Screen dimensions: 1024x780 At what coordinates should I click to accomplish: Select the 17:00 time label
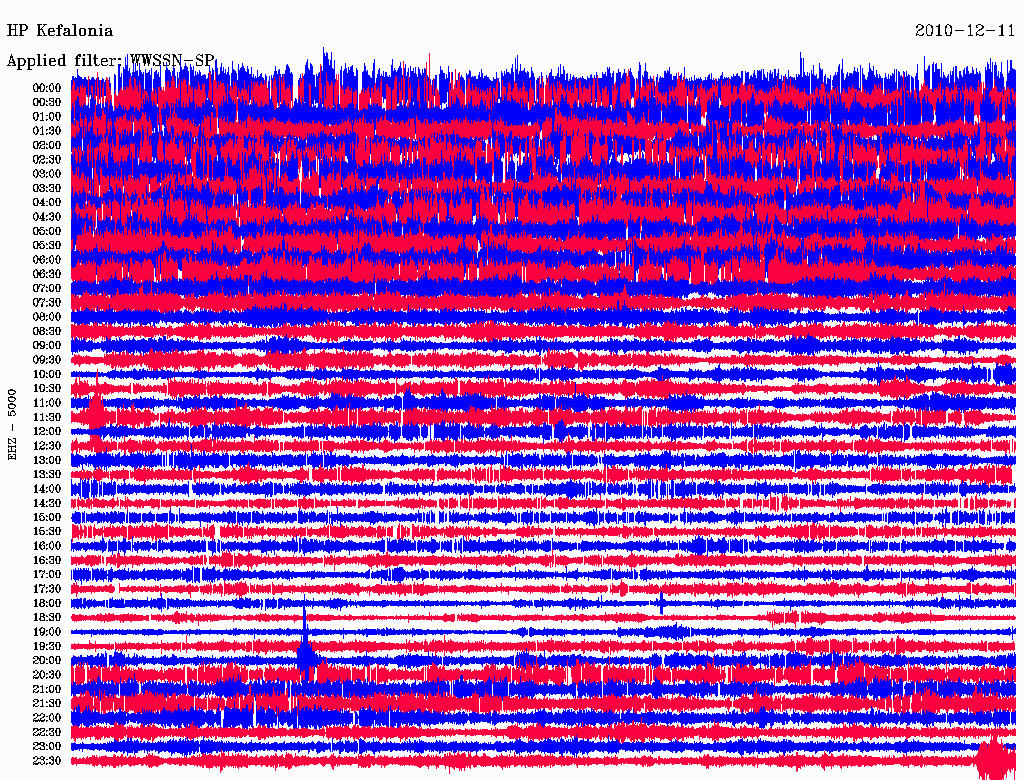(x=47, y=575)
